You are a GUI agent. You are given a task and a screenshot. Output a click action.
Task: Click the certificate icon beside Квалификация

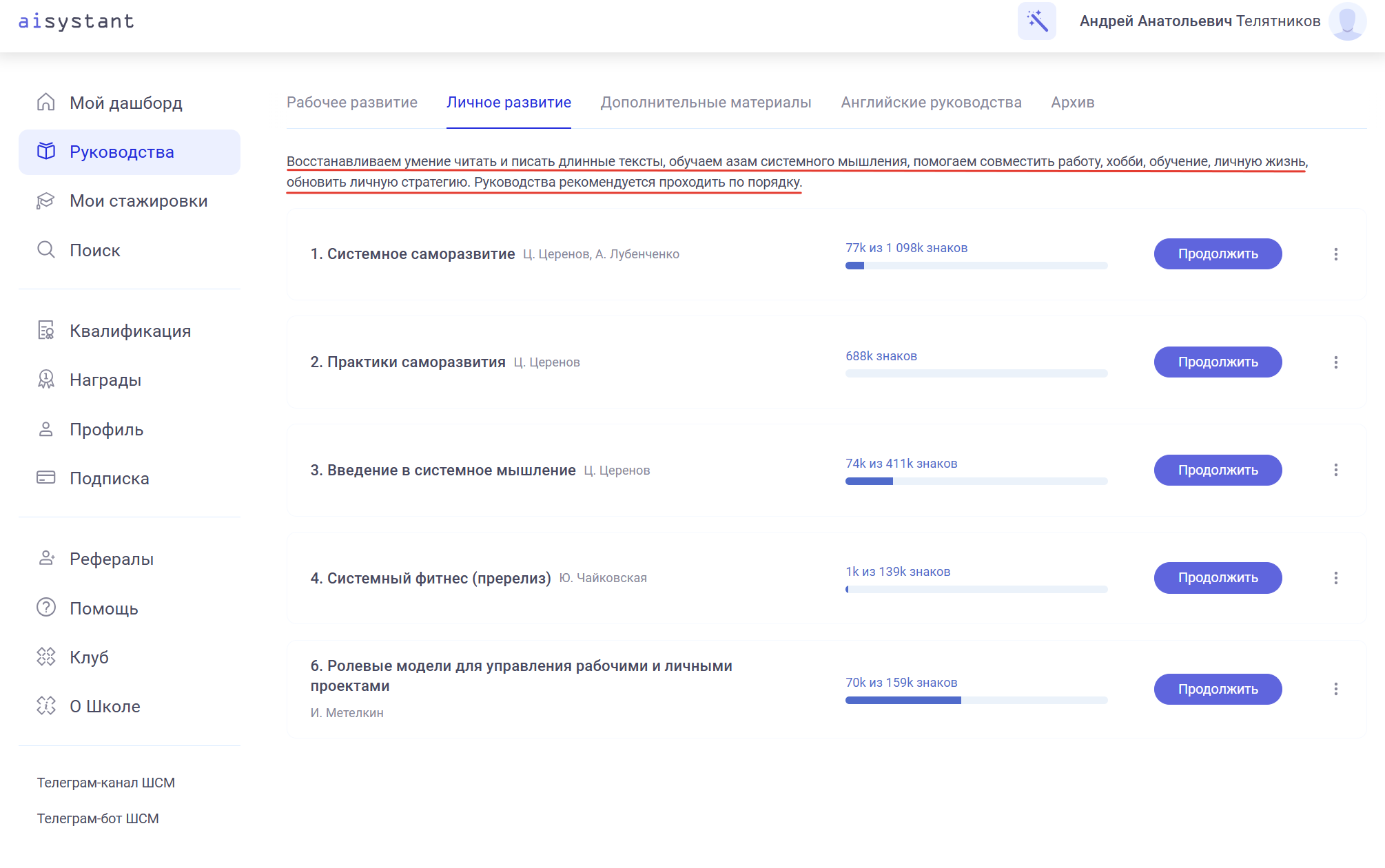(46, 331)
